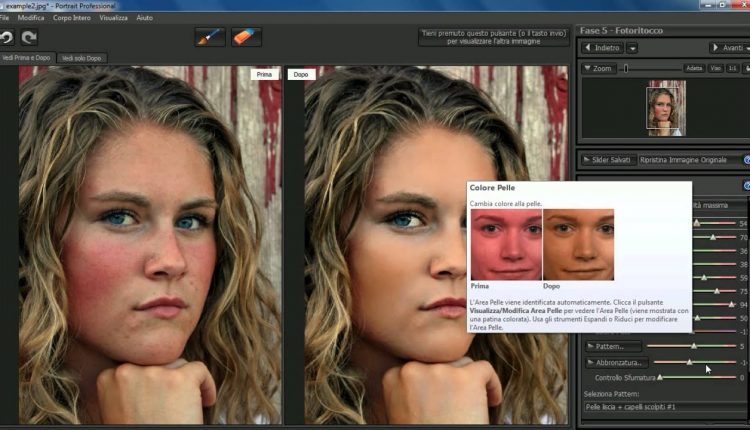Expand the Abbronzatura options
The image size is (750, 430).
(617, 363)
